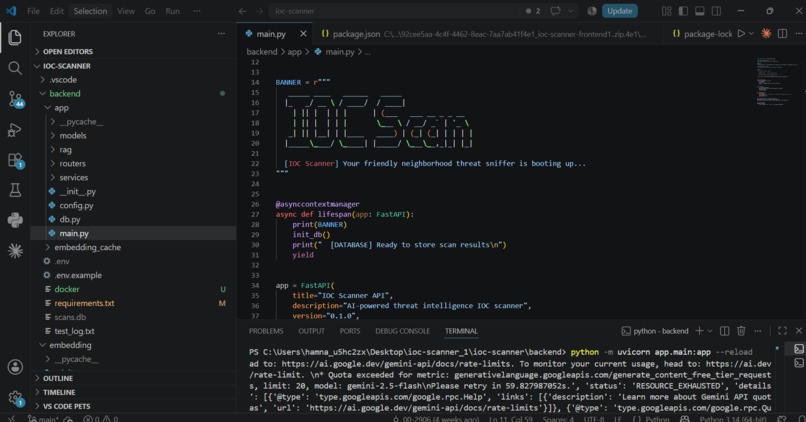Toggle the secondary side bar layout icon
This screenshot has width=806, height=422.
coord(716,11)
